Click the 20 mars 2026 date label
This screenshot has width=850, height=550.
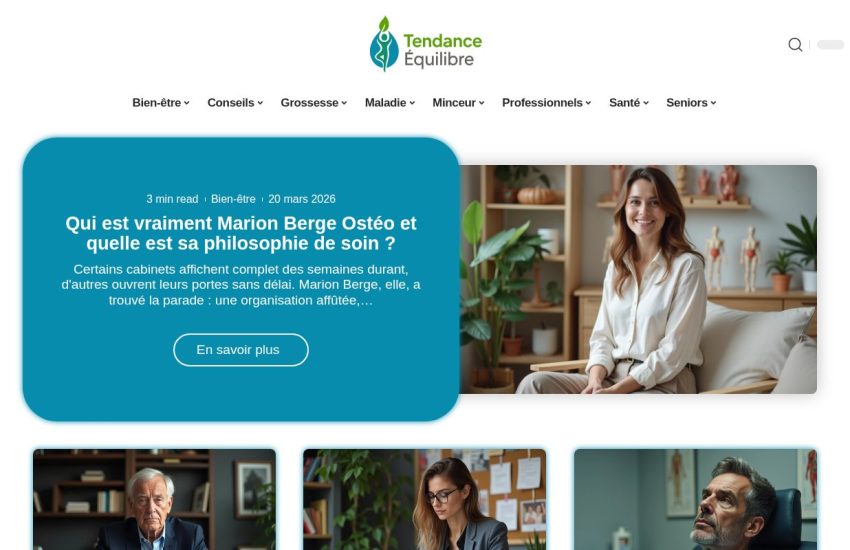tap(302, 199)
